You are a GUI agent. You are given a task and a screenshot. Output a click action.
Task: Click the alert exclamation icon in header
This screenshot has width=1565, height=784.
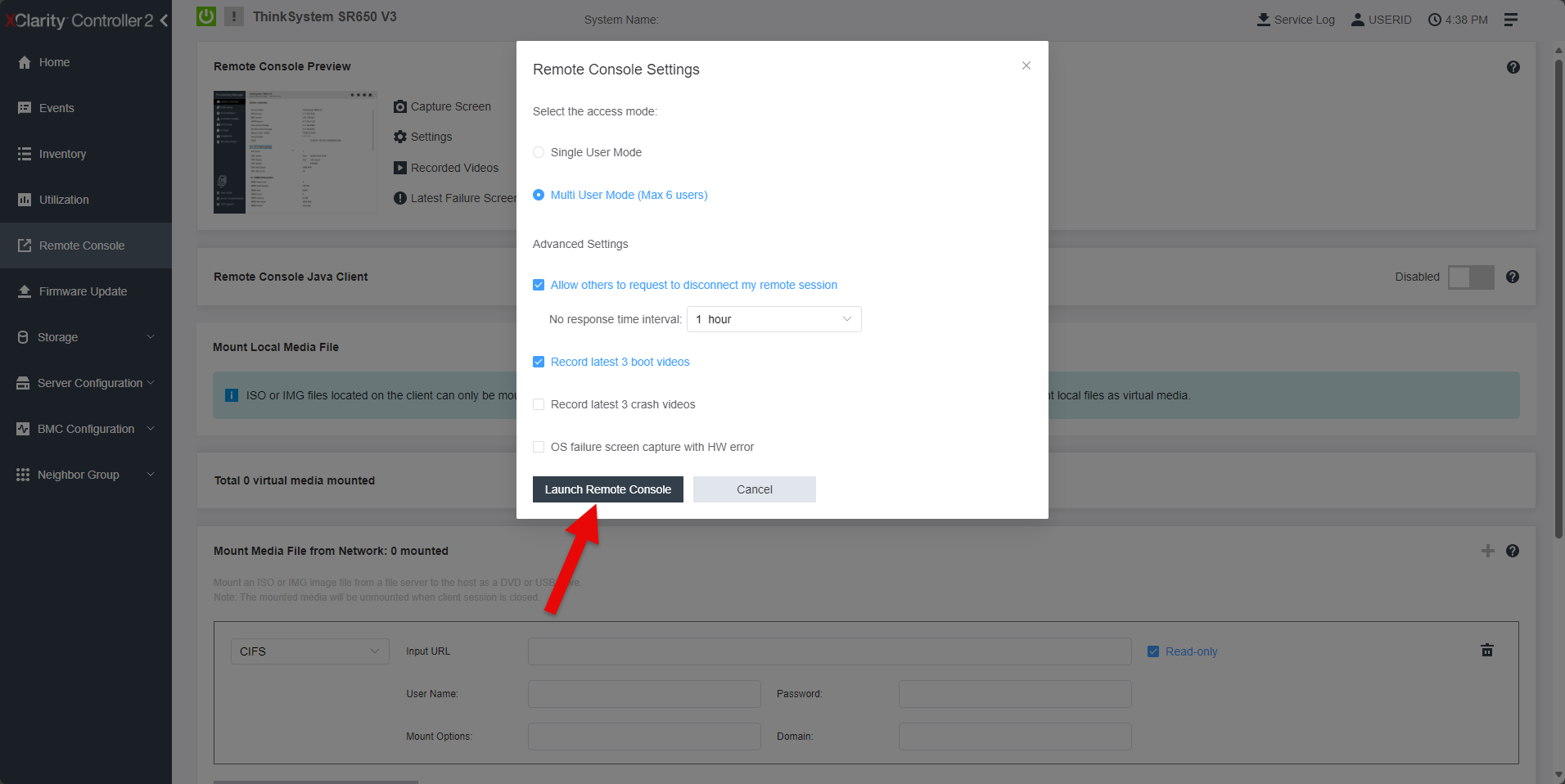point(234,16)
